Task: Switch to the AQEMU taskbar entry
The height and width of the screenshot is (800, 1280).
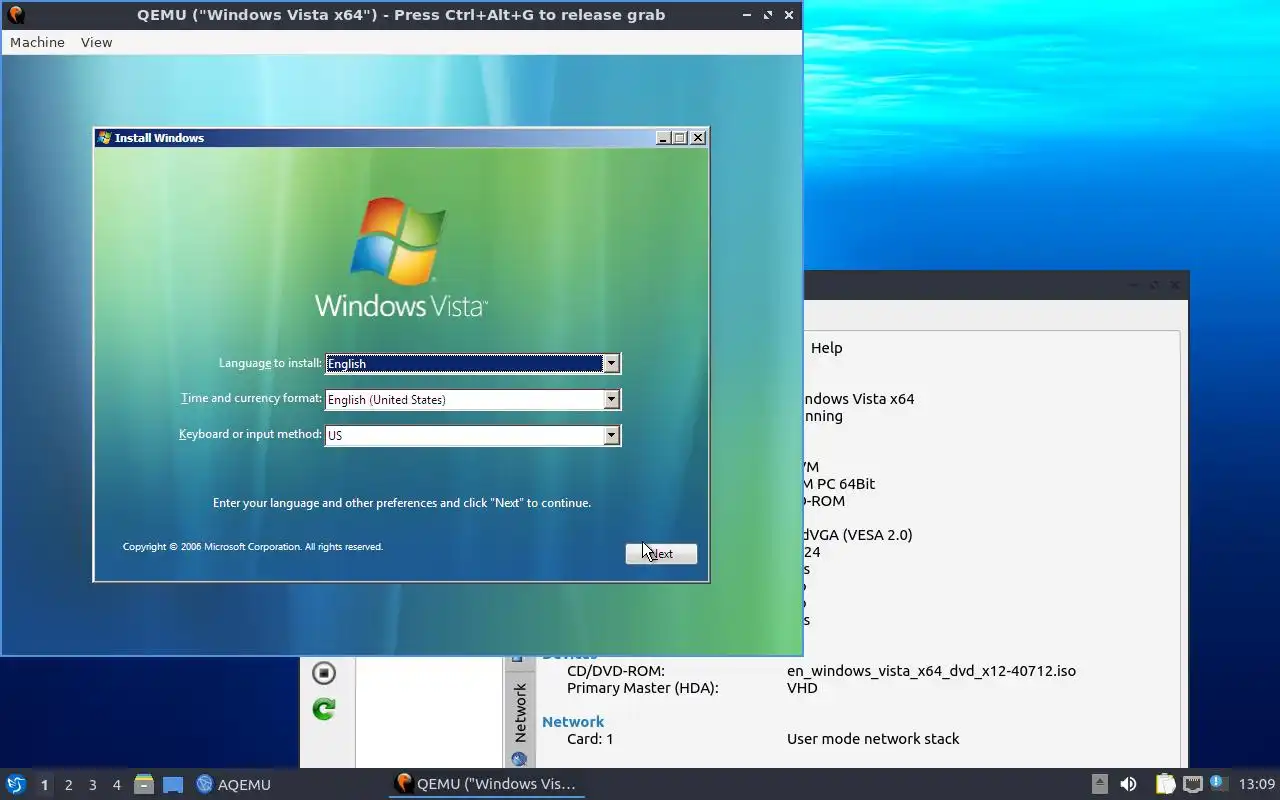Action: pos(233,784)
